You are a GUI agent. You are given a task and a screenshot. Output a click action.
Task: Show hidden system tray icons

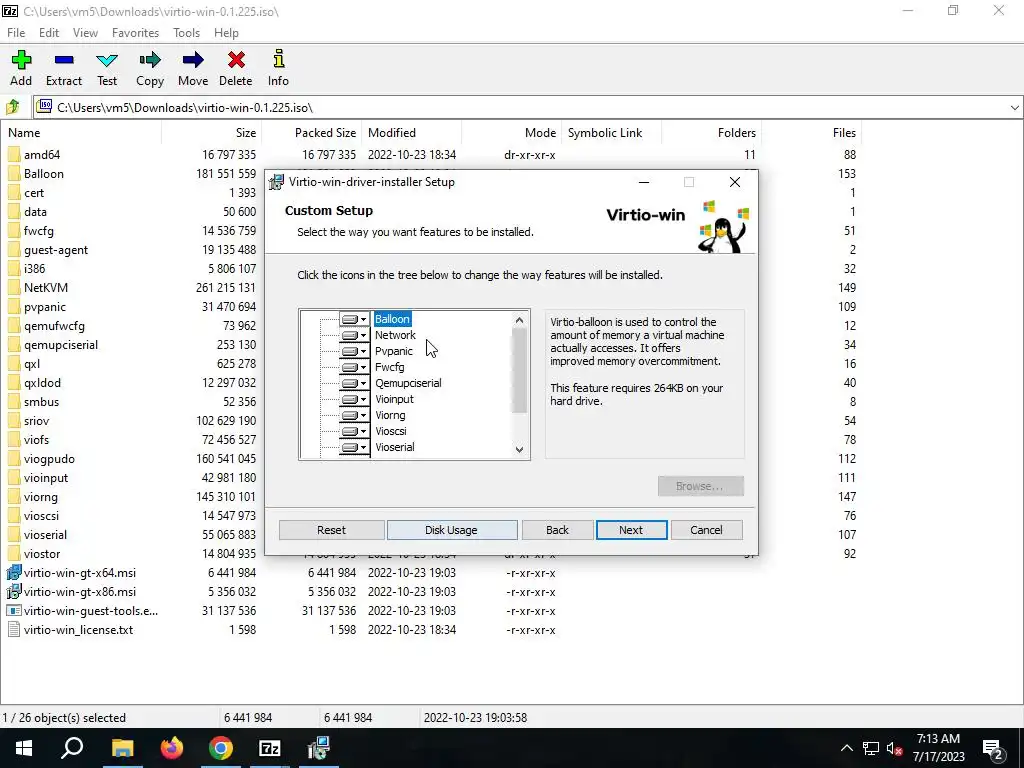coord(846,748)
